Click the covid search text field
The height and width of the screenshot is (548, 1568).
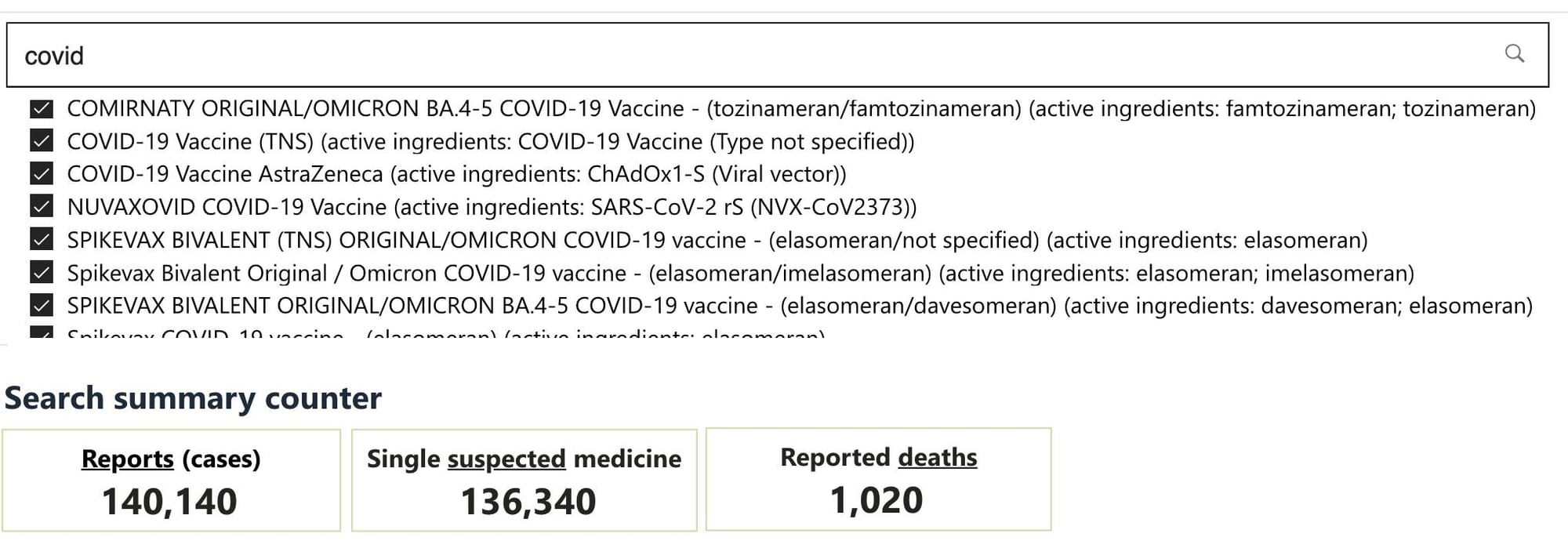(x=777, y=55)
